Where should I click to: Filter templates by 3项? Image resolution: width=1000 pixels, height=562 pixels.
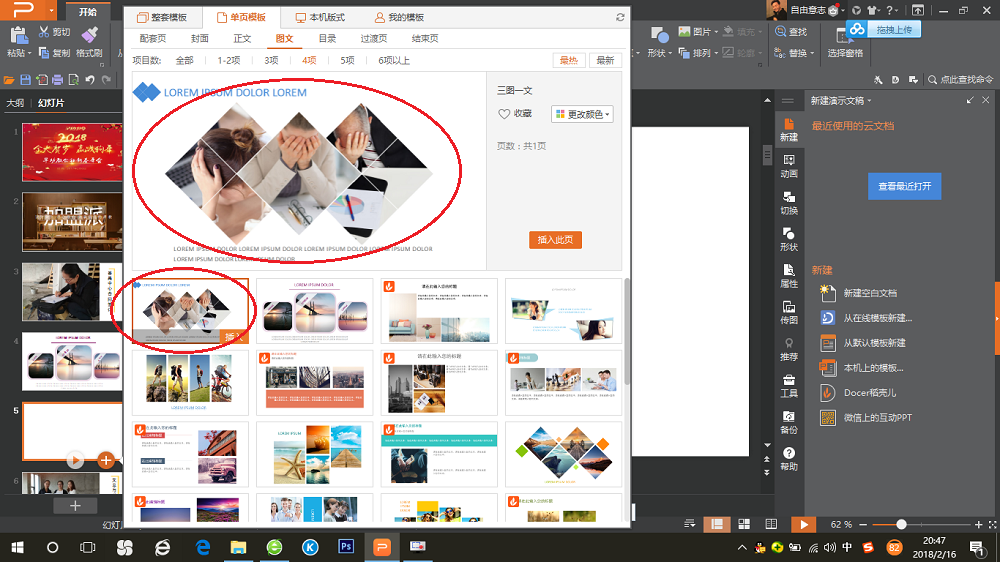point(272,61)
